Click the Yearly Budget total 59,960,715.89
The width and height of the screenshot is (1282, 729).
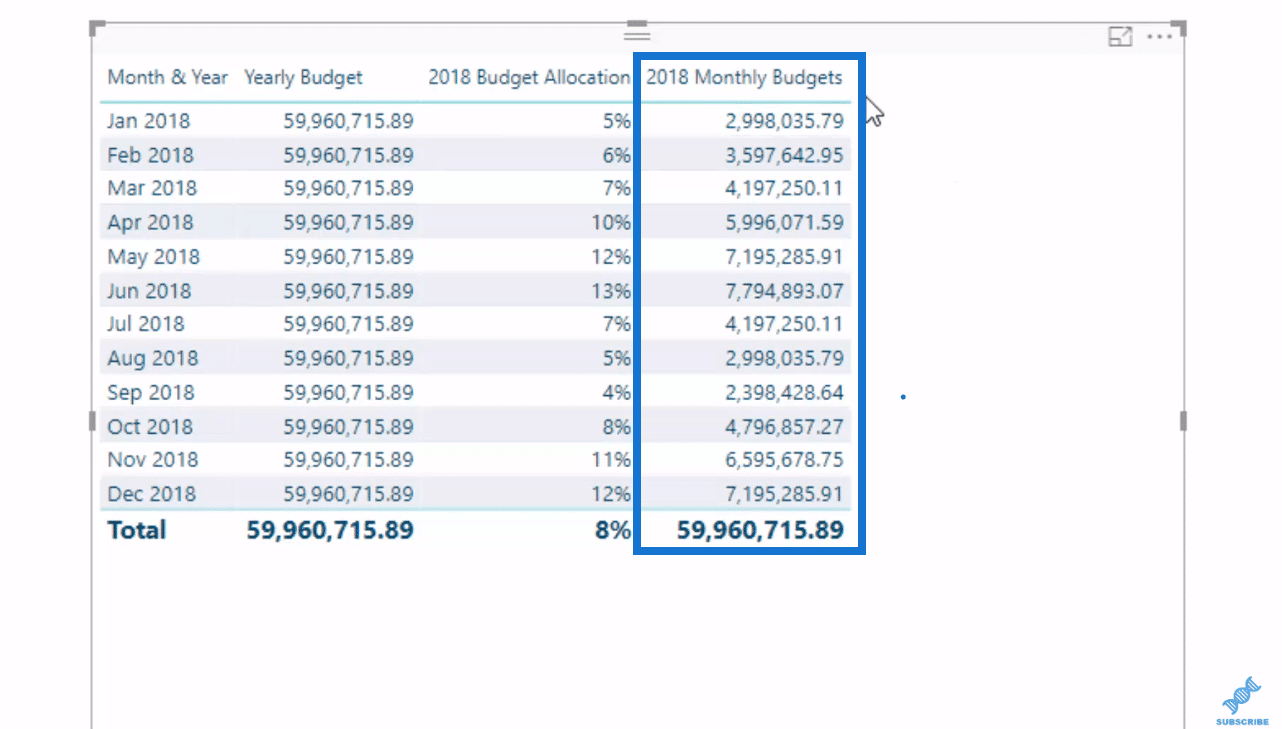(x=330, y=529)
